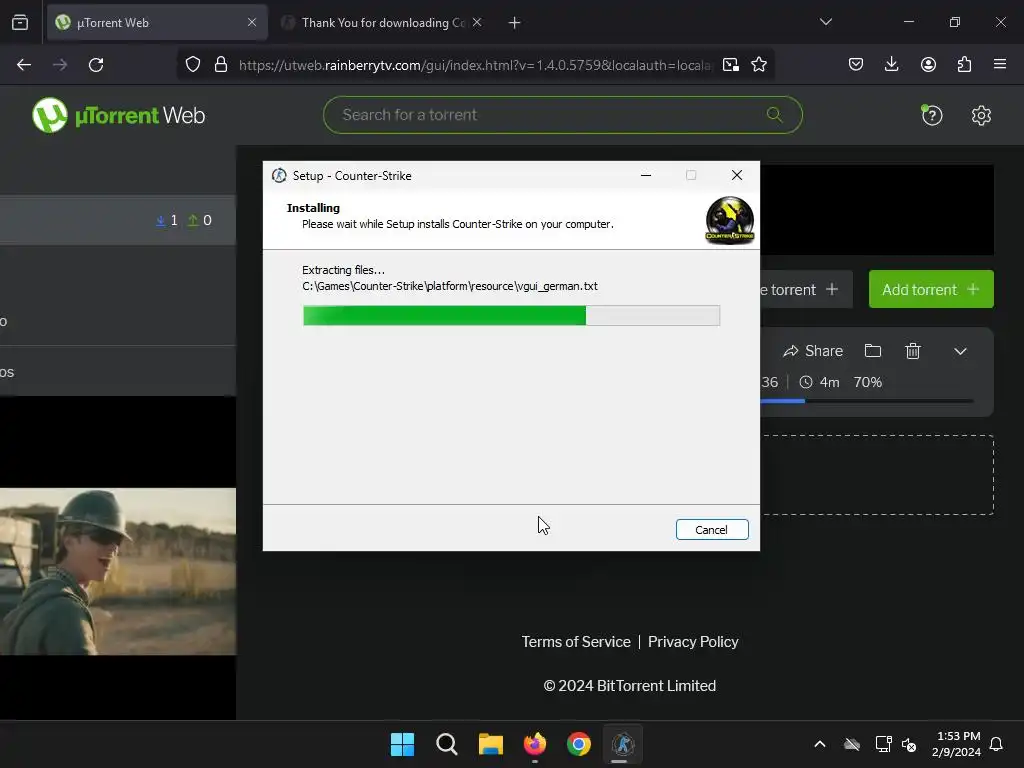This screenshot has width=1024, height=768.
Task: Switch to Thank You for downloading tab
Action: tap(382, 23)
